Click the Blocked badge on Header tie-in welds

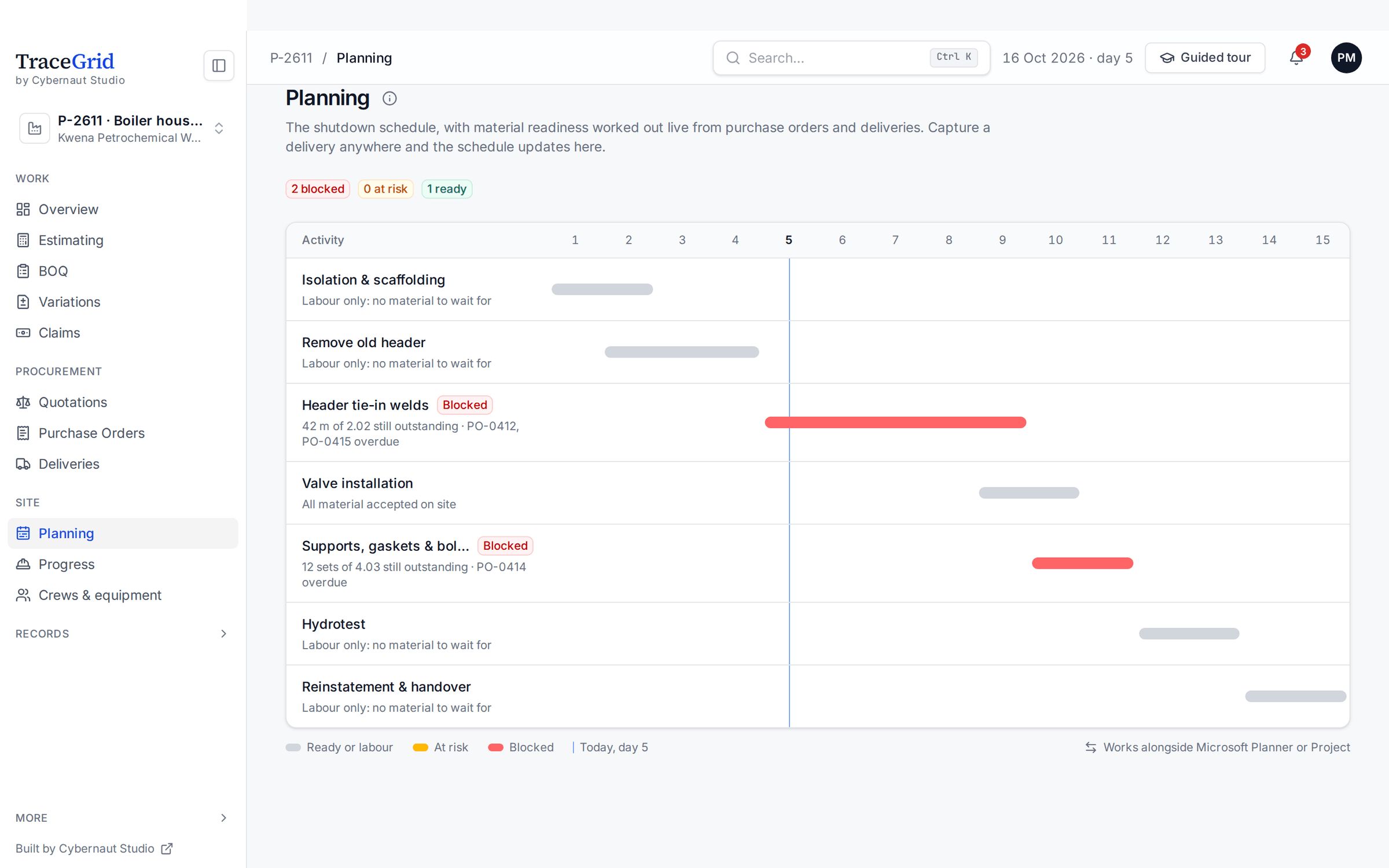465,405
